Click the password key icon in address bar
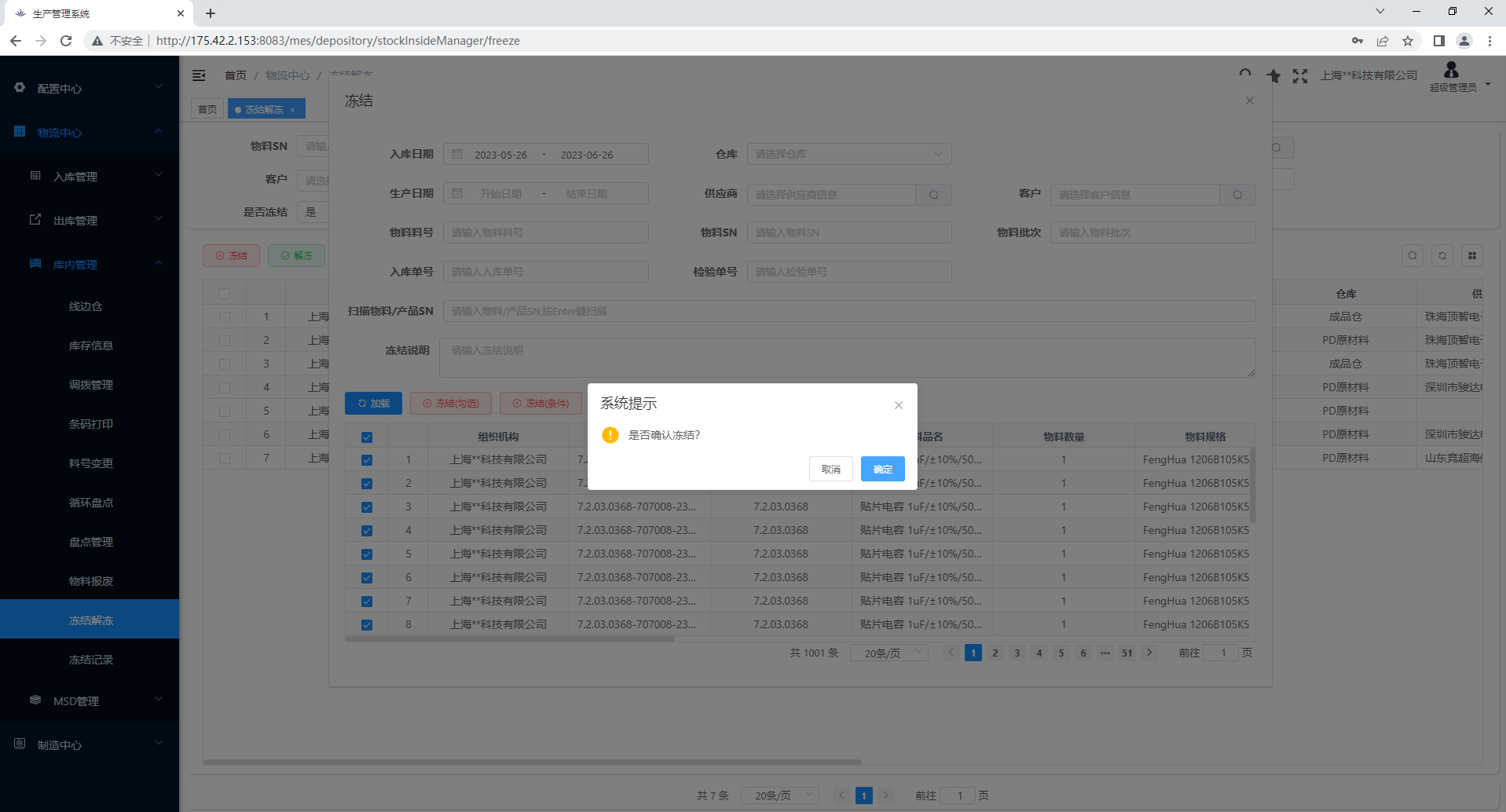The height and width of the screenshot is (812, 1506). (1357, 41)
